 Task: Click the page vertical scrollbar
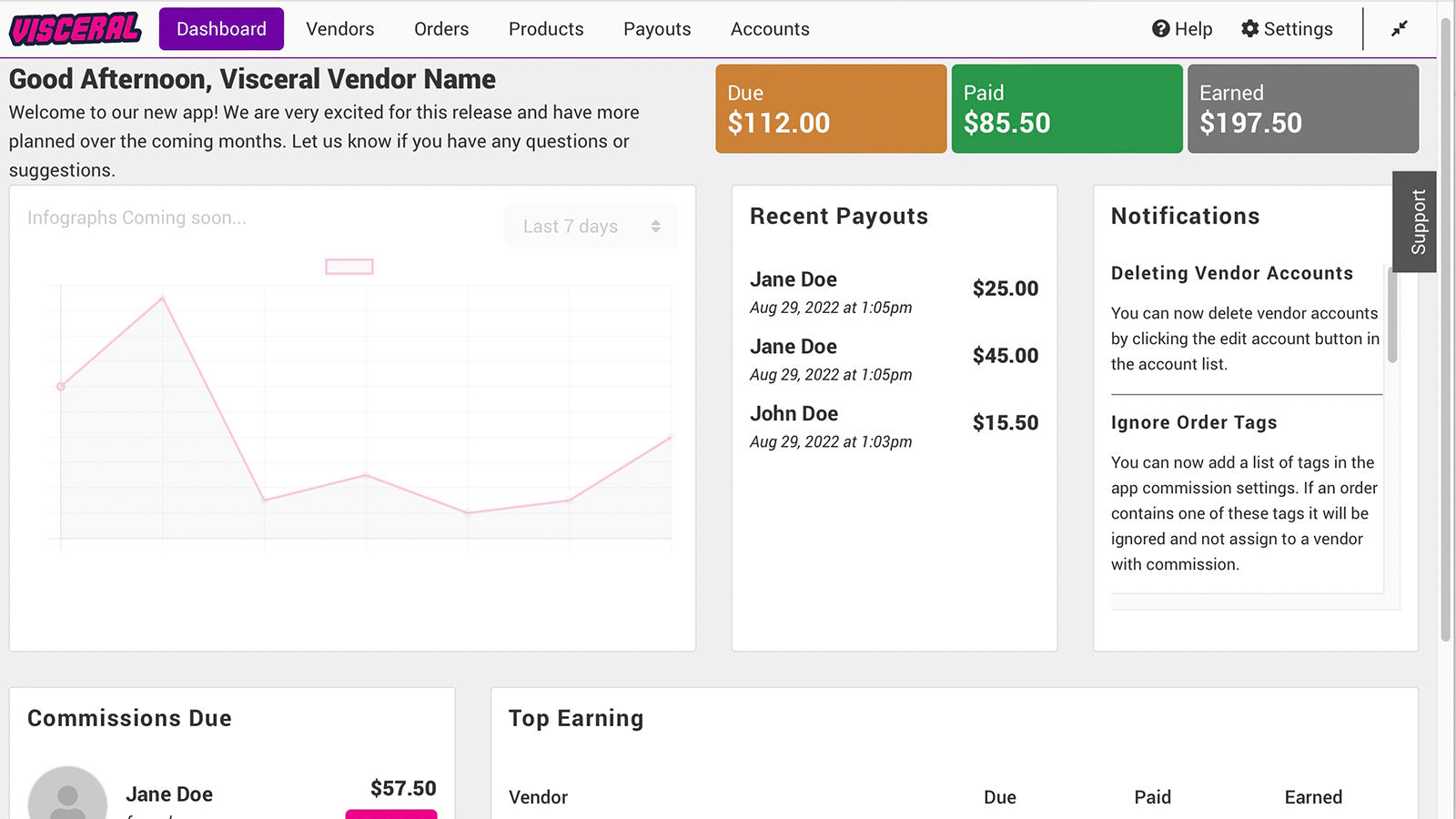1446,328
